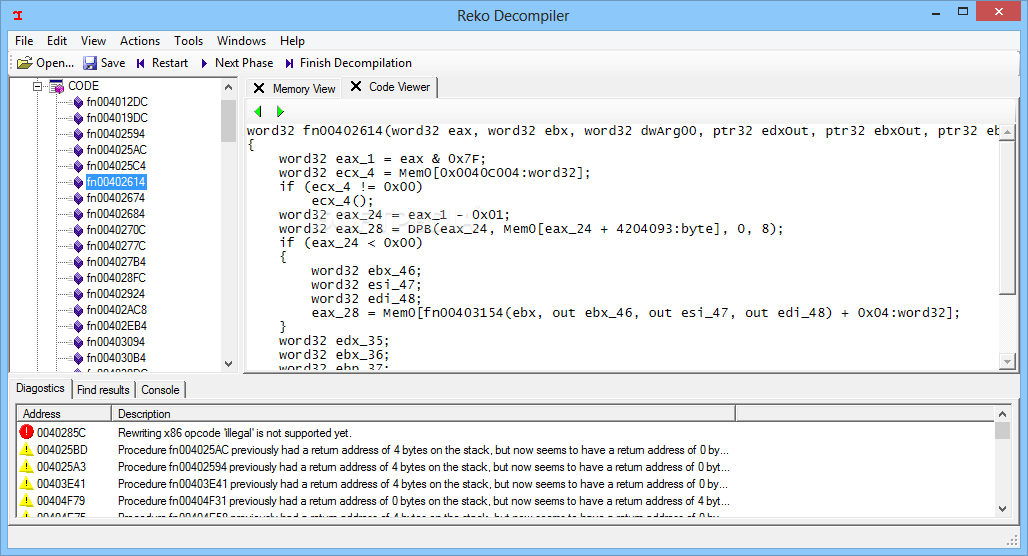1028x556 pixels.
Task: Select fn004028FC in the tree
Action: 116,278
